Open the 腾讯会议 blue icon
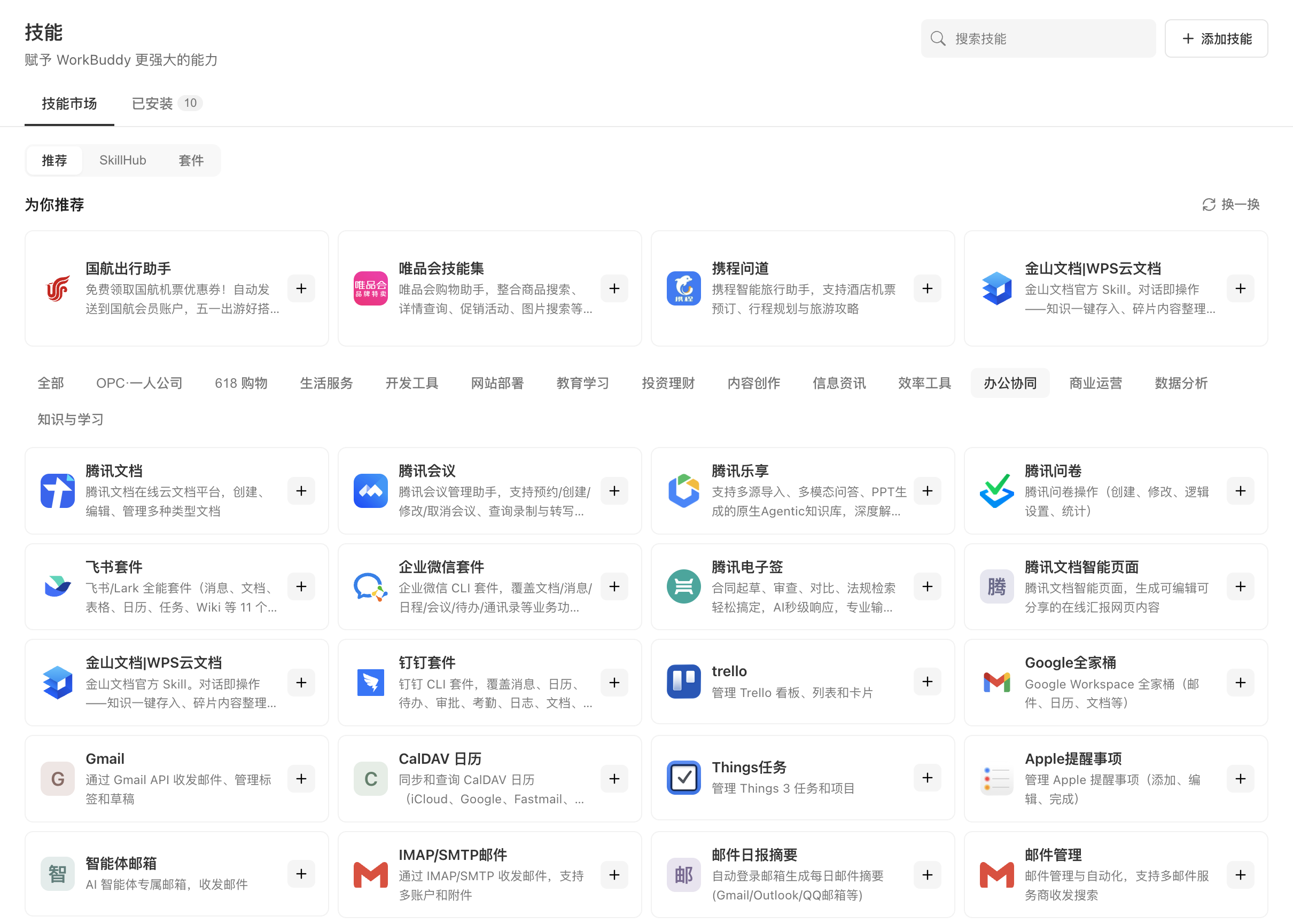 (x=370, y=491)
